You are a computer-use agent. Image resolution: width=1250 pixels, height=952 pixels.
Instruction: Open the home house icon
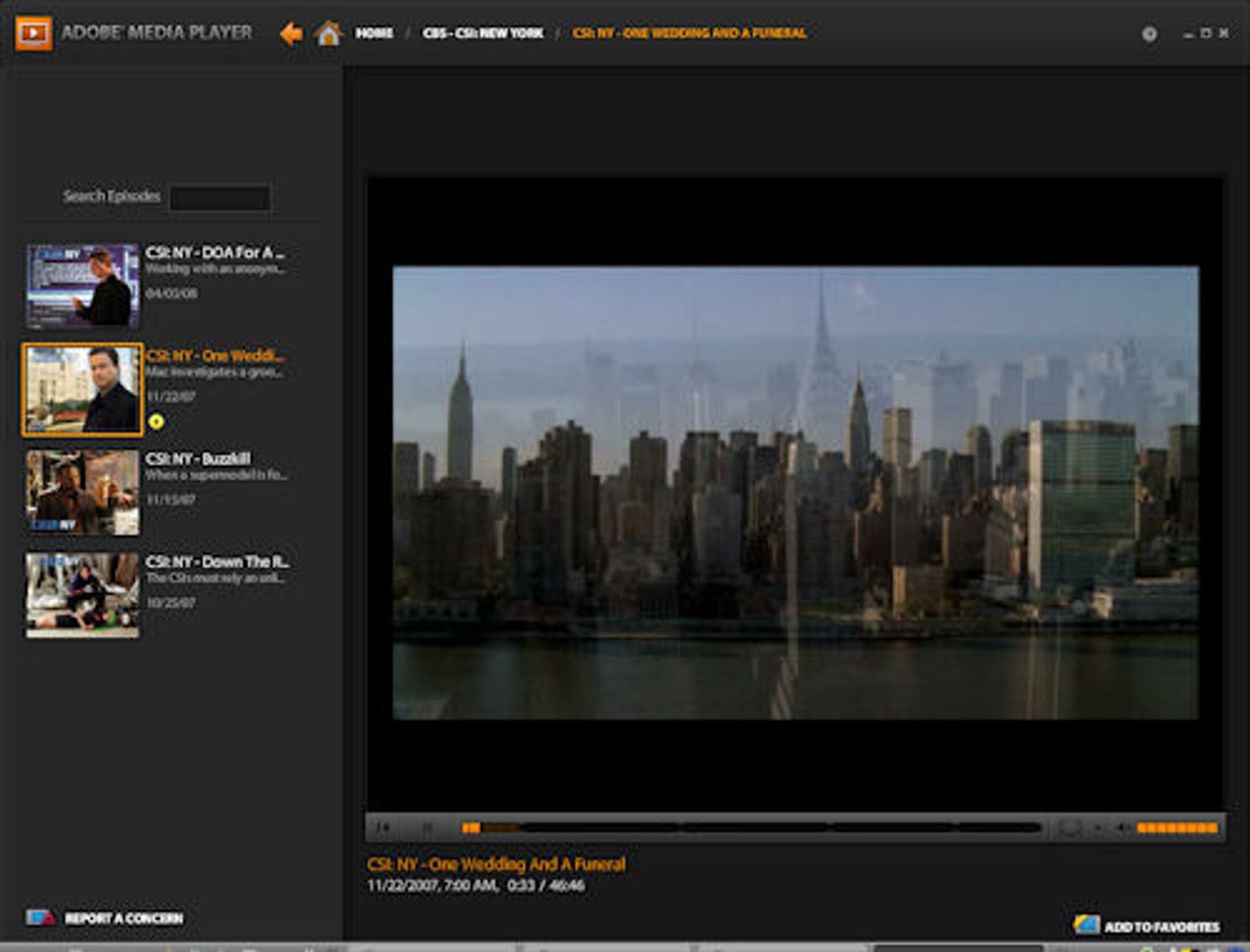[329, 33]
